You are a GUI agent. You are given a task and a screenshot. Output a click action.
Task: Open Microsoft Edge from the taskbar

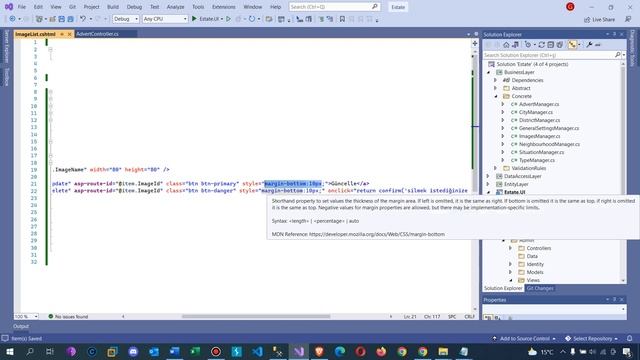tap(340, 351)
